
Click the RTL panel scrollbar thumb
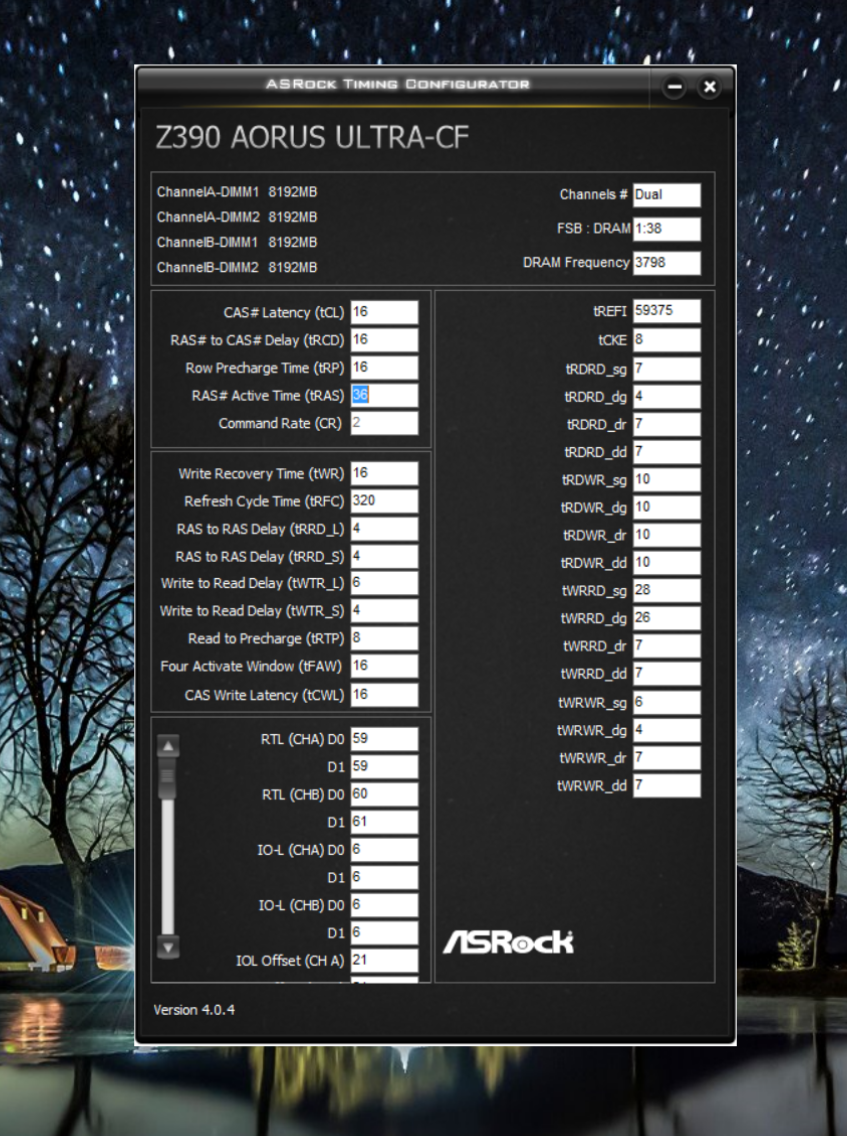(x=168, y=779)
